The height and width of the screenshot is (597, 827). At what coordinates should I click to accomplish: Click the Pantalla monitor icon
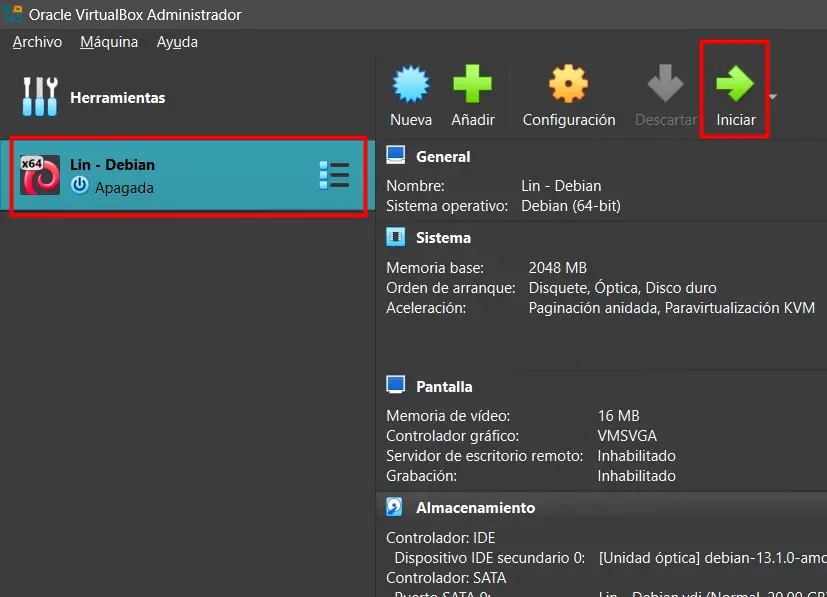[x=396, y=386]
